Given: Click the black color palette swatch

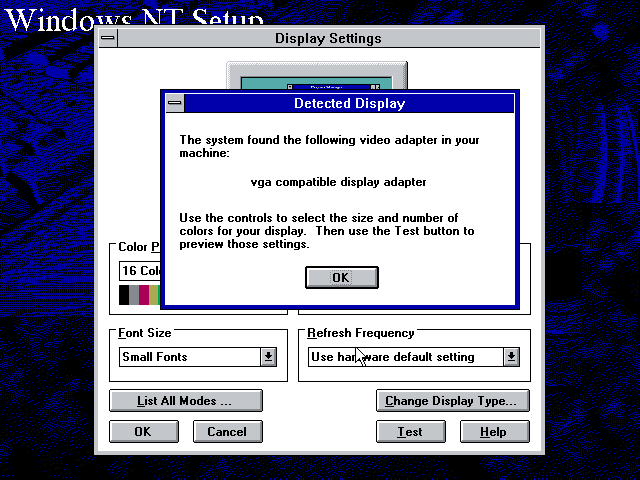Looking at the screenshot, I should click(x=124, y=295).
